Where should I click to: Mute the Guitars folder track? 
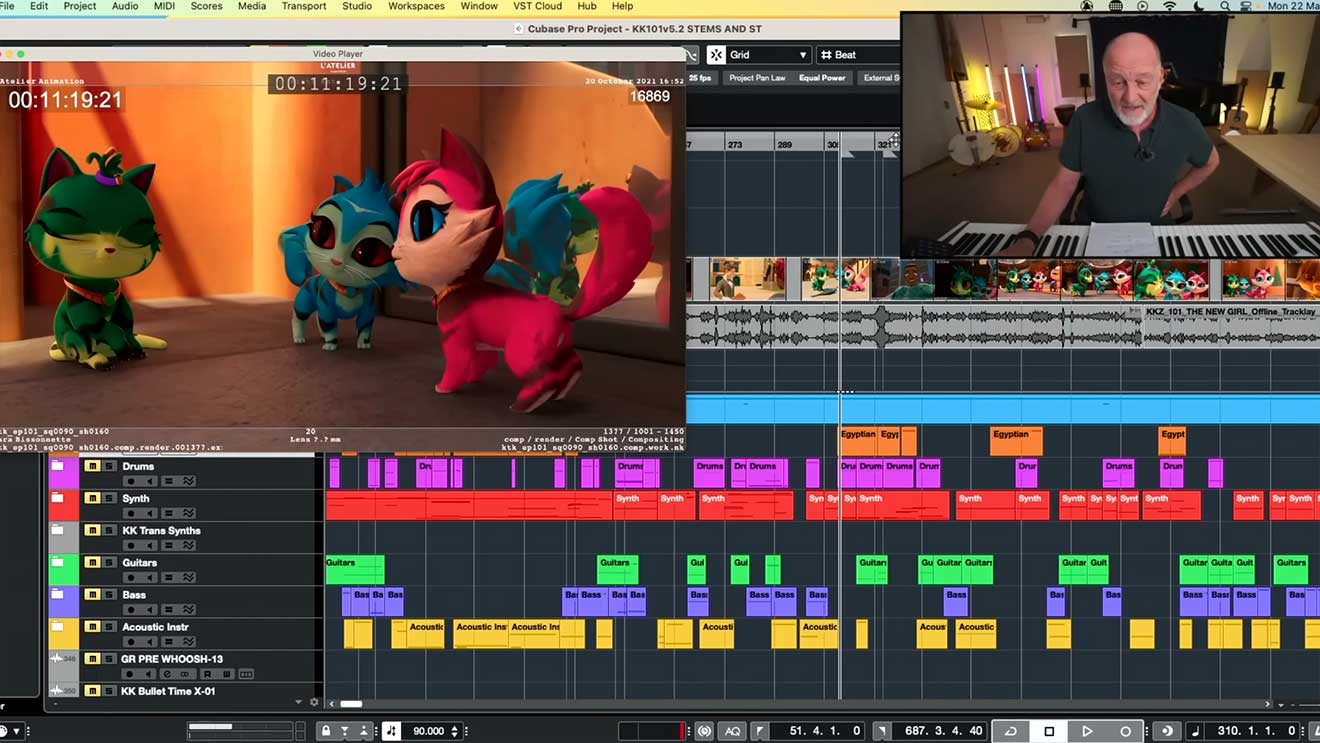pyautogui.click(x=92, y=562)
